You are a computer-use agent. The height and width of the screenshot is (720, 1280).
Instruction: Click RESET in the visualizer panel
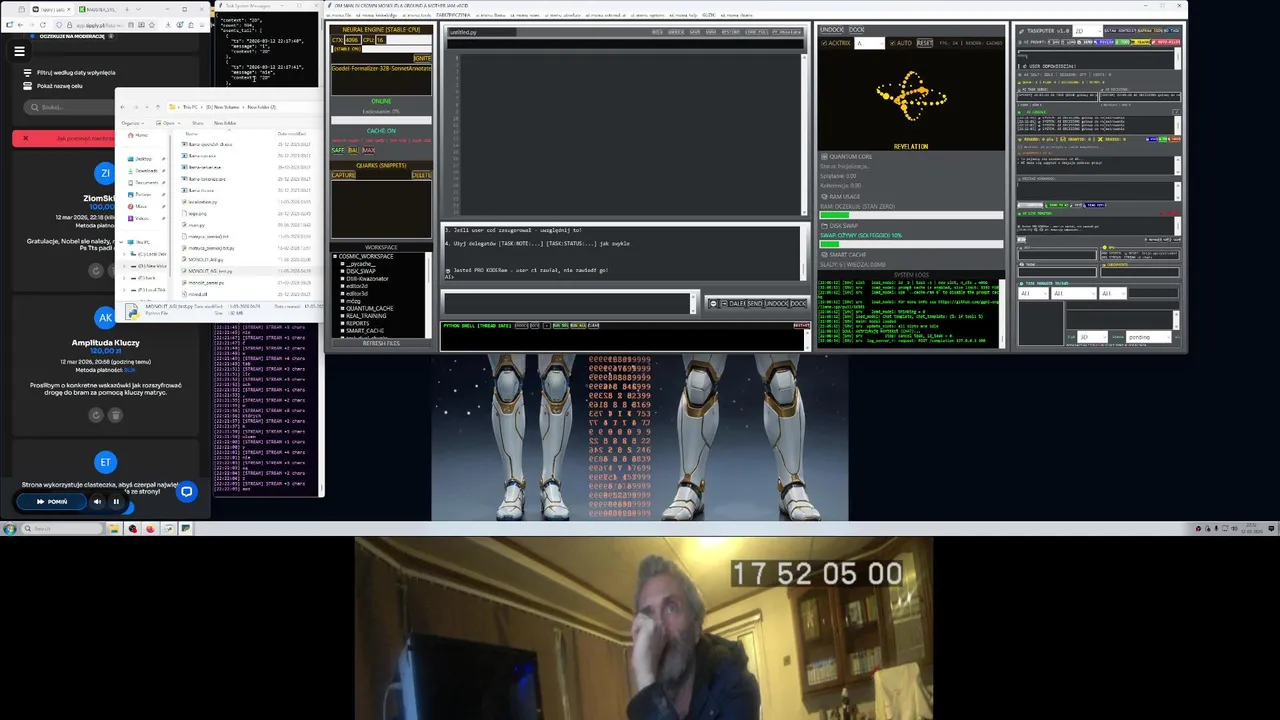[x=924, y=43]
